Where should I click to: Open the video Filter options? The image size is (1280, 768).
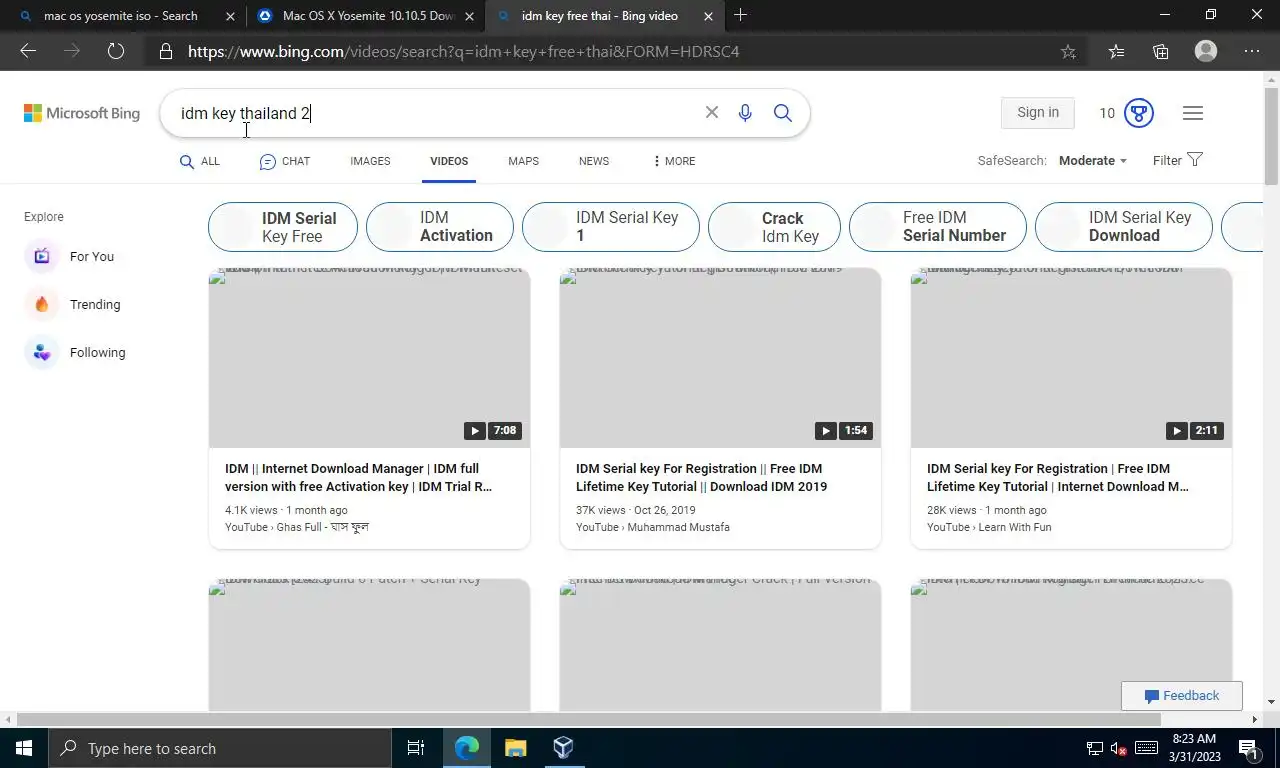[x=1177, y=160]
